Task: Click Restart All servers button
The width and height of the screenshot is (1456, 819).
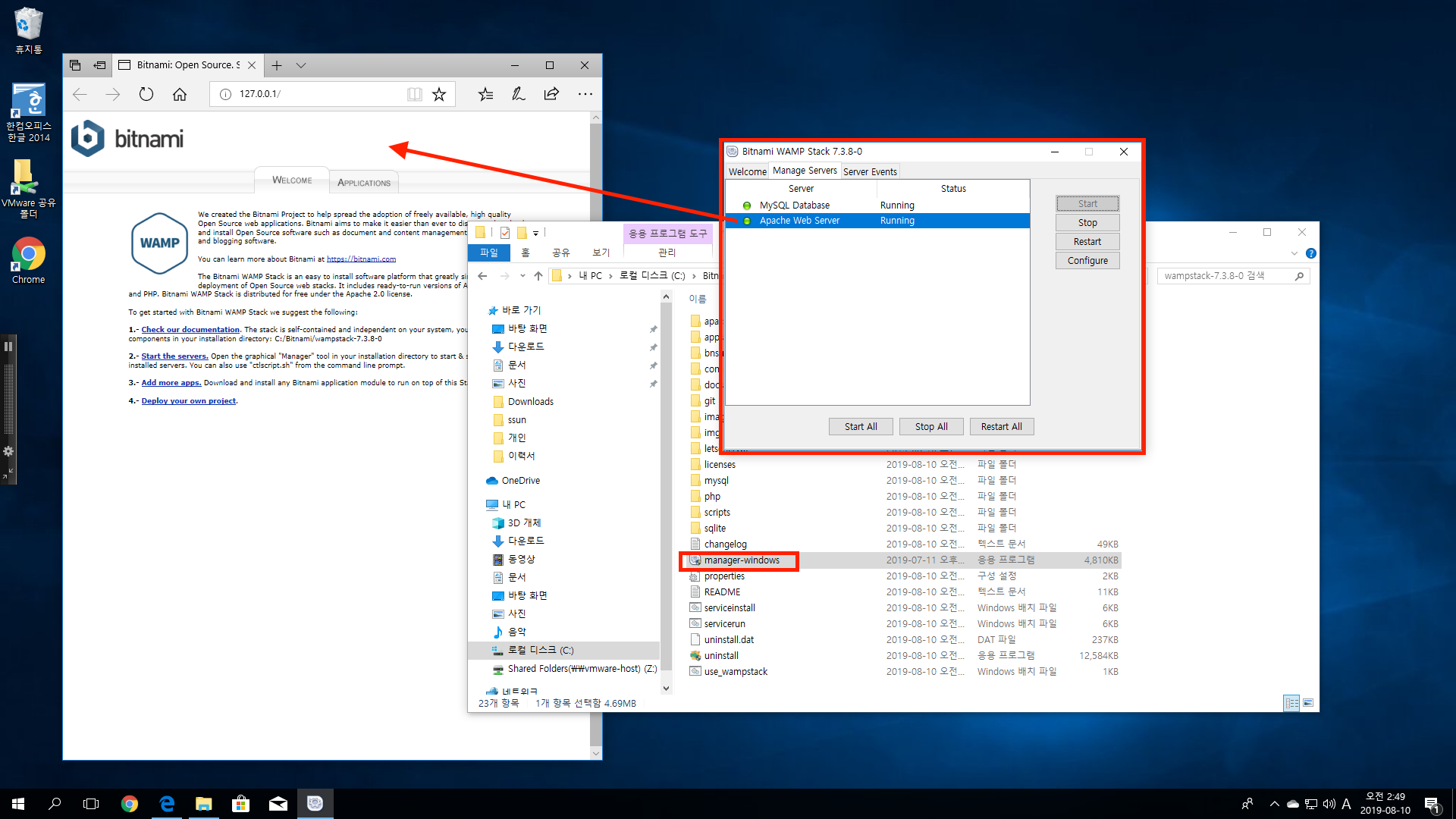Action: point(1002,427)
